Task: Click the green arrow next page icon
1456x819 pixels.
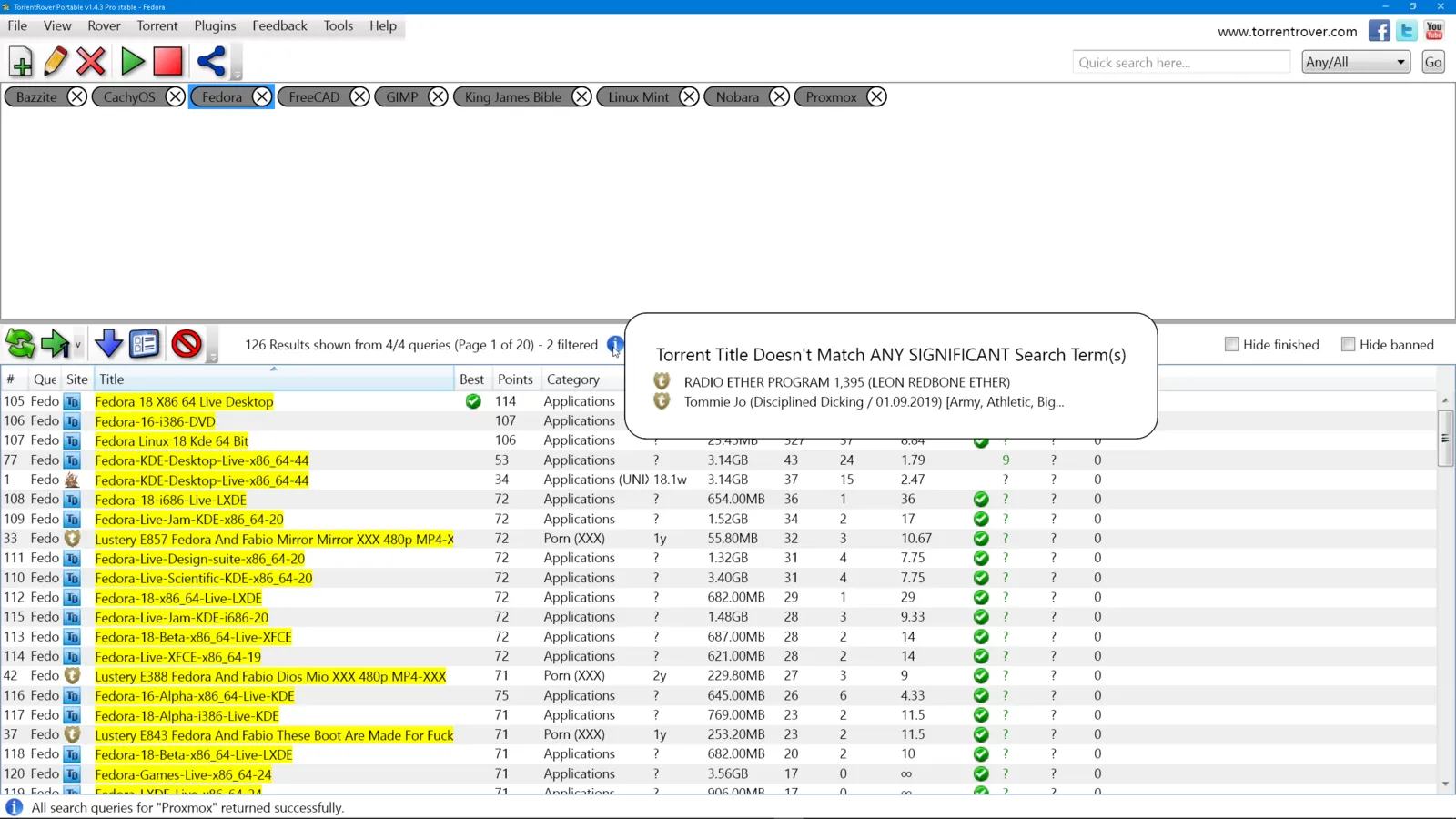Action: [55, 344]
